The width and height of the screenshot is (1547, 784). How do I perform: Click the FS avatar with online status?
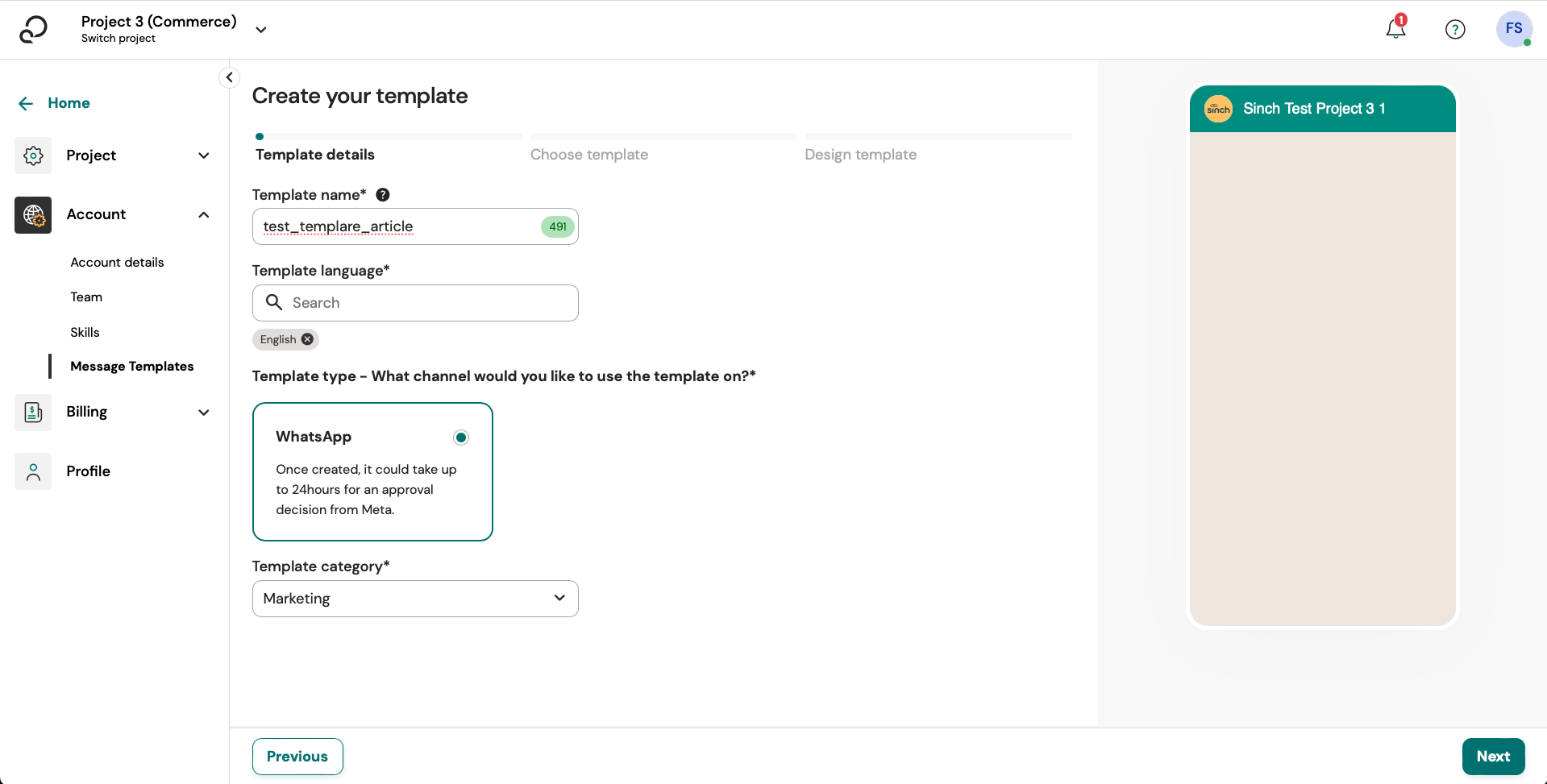pyautogui.click(x=1515, y=29)
